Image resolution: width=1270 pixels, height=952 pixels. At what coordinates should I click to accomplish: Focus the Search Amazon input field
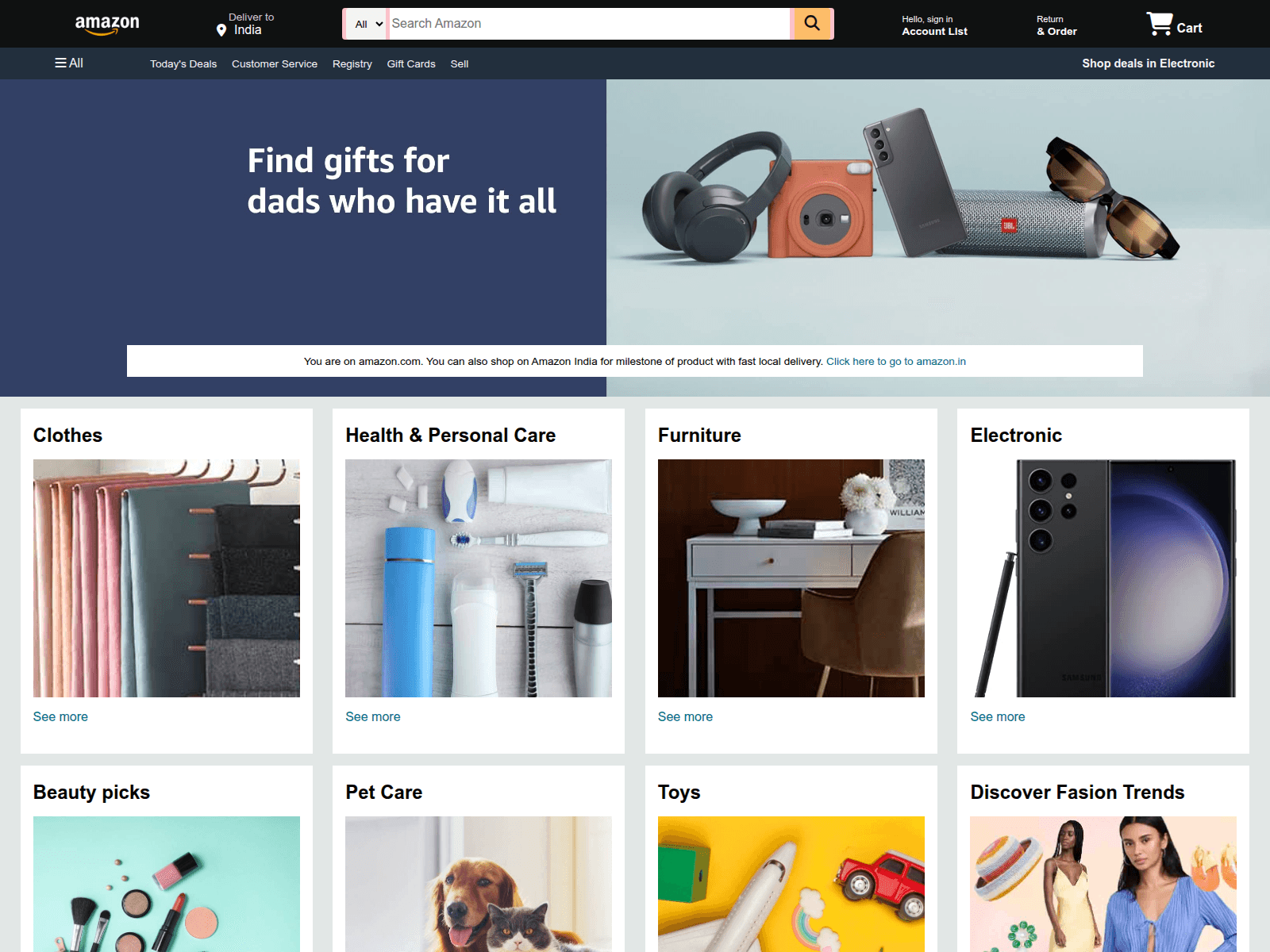click(x=589, y=24)
